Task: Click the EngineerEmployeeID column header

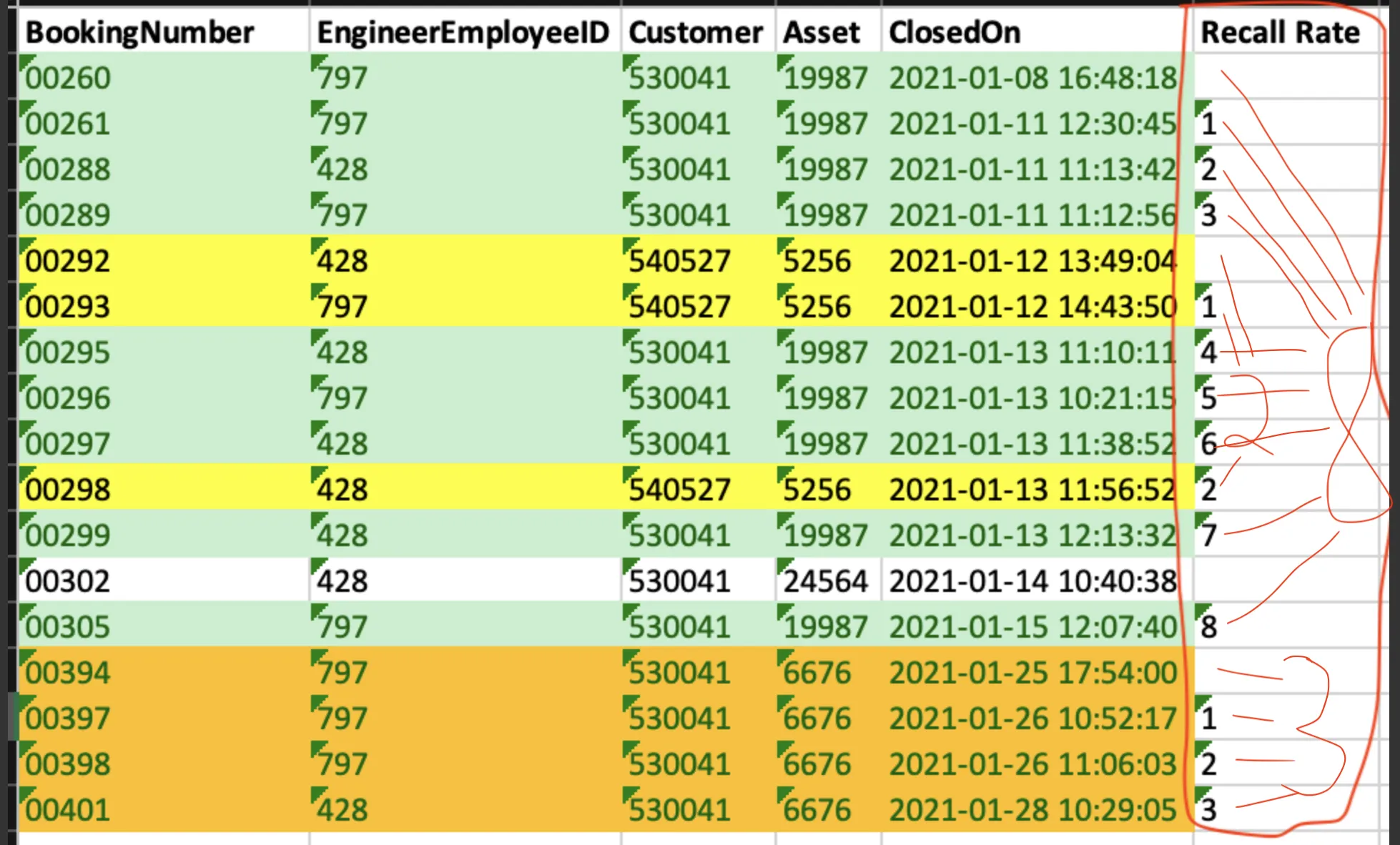Action: coord(463,32)
